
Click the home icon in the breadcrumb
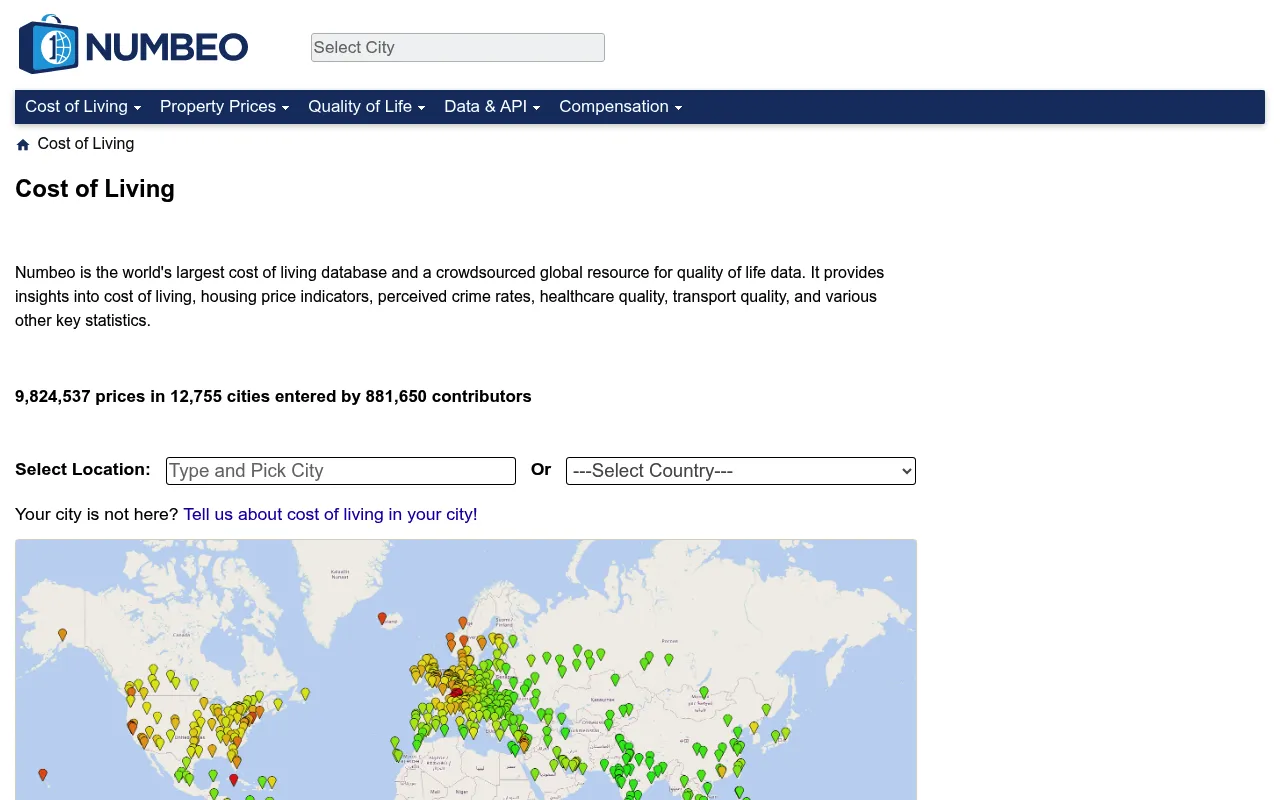tap(23, 145)
